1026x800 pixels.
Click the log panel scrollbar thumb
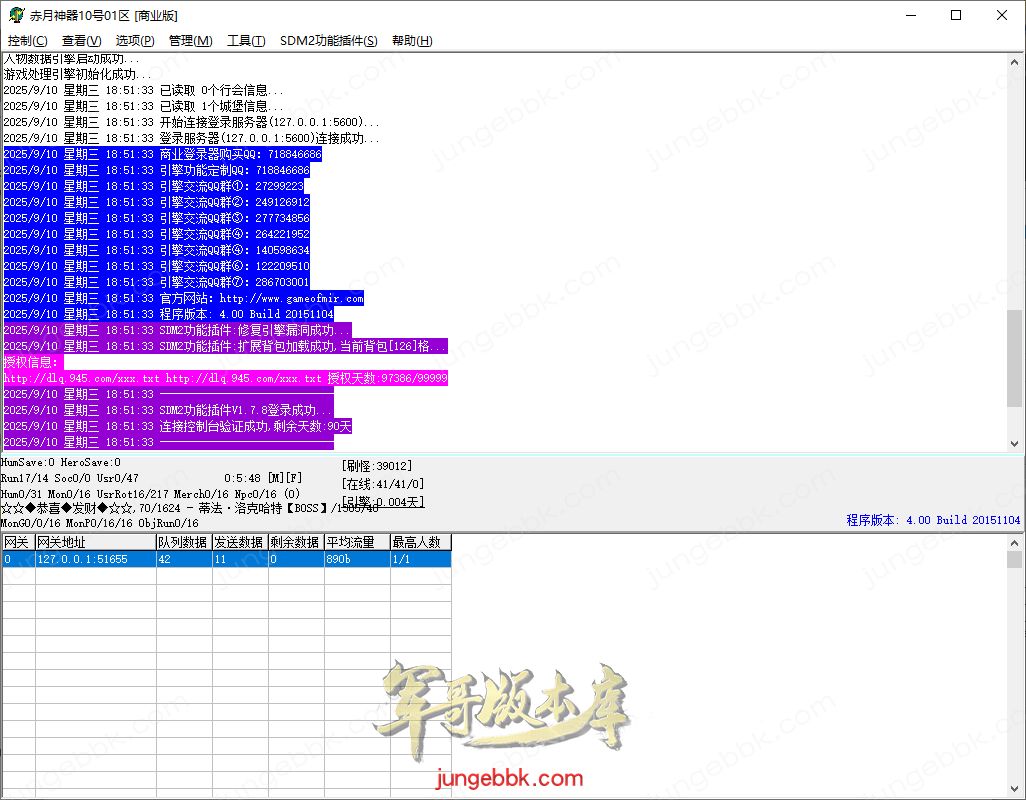(x=1015, y=357)
